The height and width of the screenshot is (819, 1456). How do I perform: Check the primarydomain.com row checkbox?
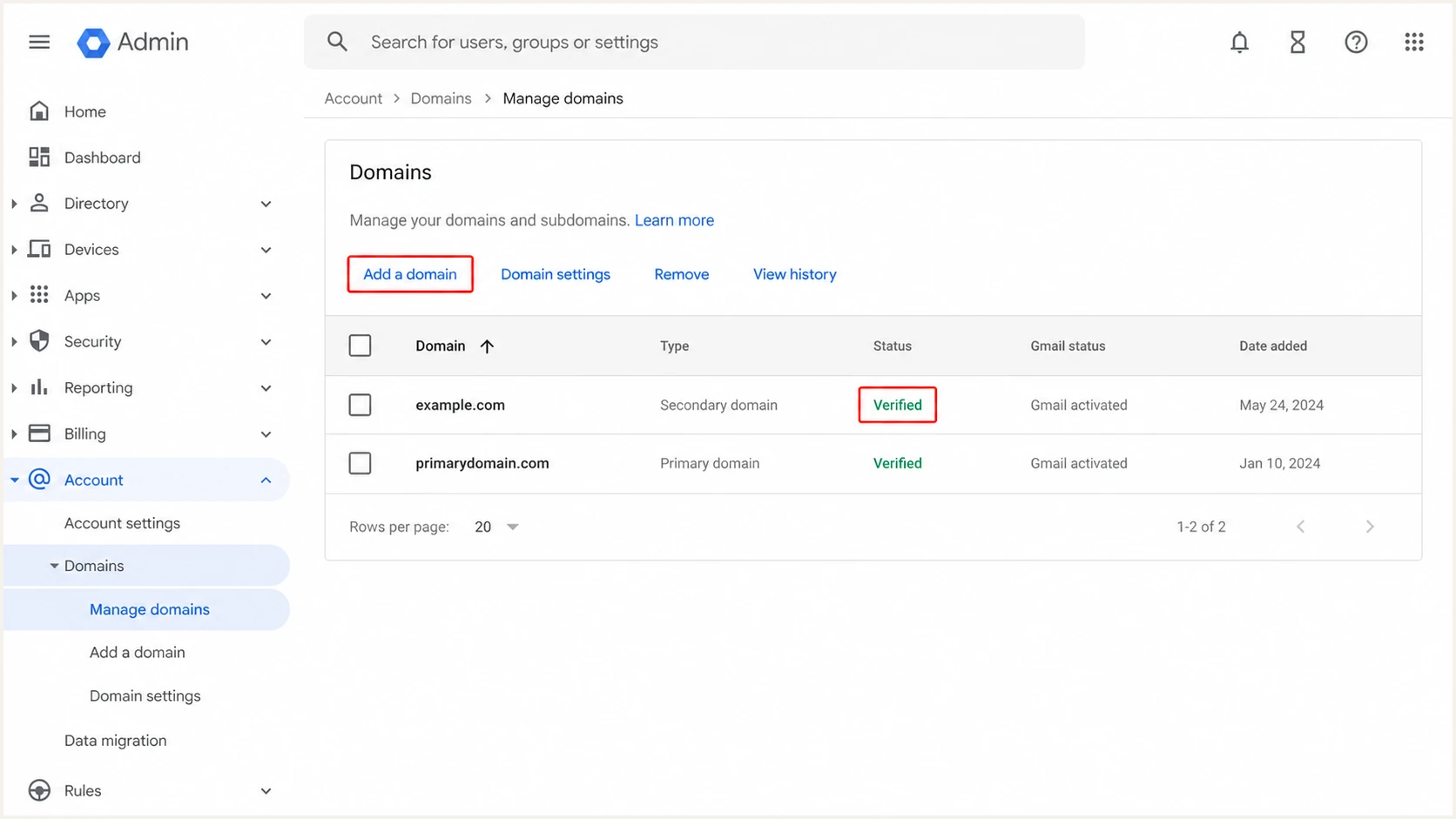tap(360, 463)
